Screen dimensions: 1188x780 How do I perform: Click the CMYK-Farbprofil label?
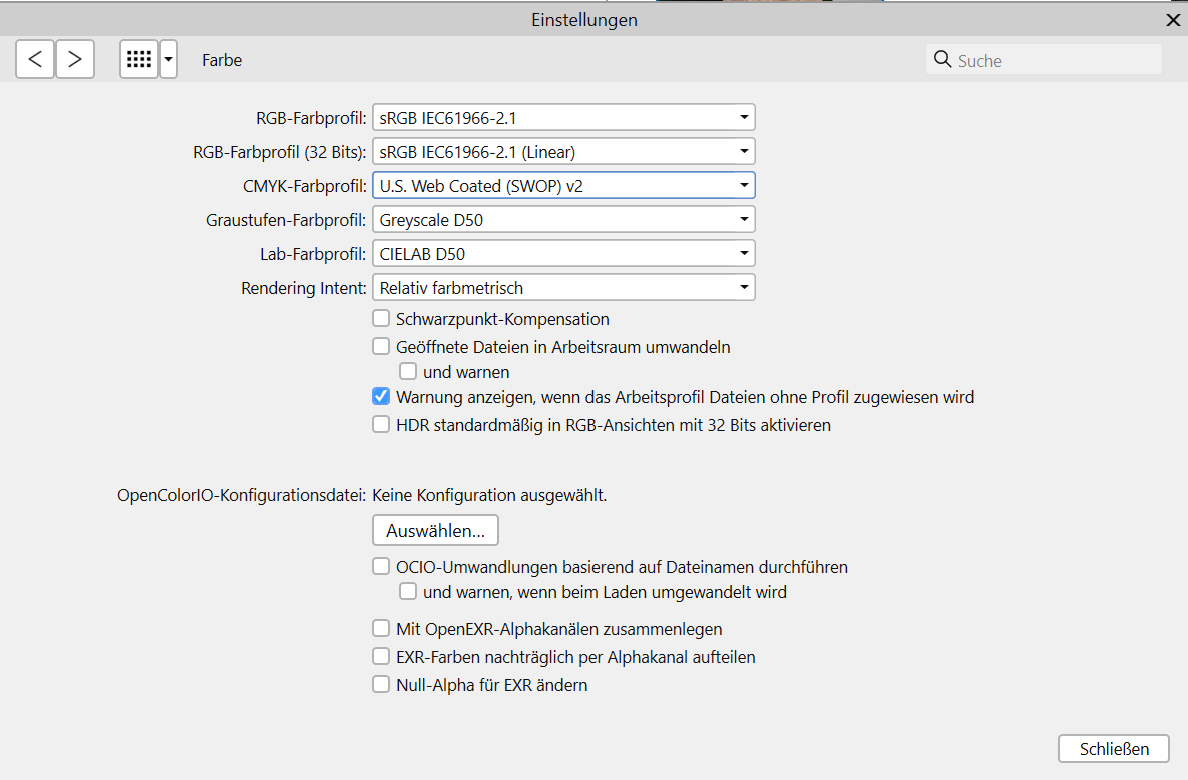pyautogui.click(x=305, y=186)
